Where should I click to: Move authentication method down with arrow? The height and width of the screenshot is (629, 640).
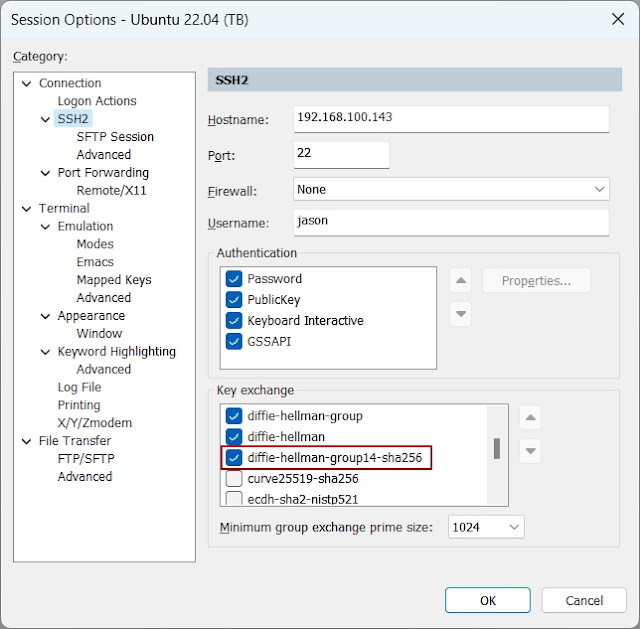[460, 314]
